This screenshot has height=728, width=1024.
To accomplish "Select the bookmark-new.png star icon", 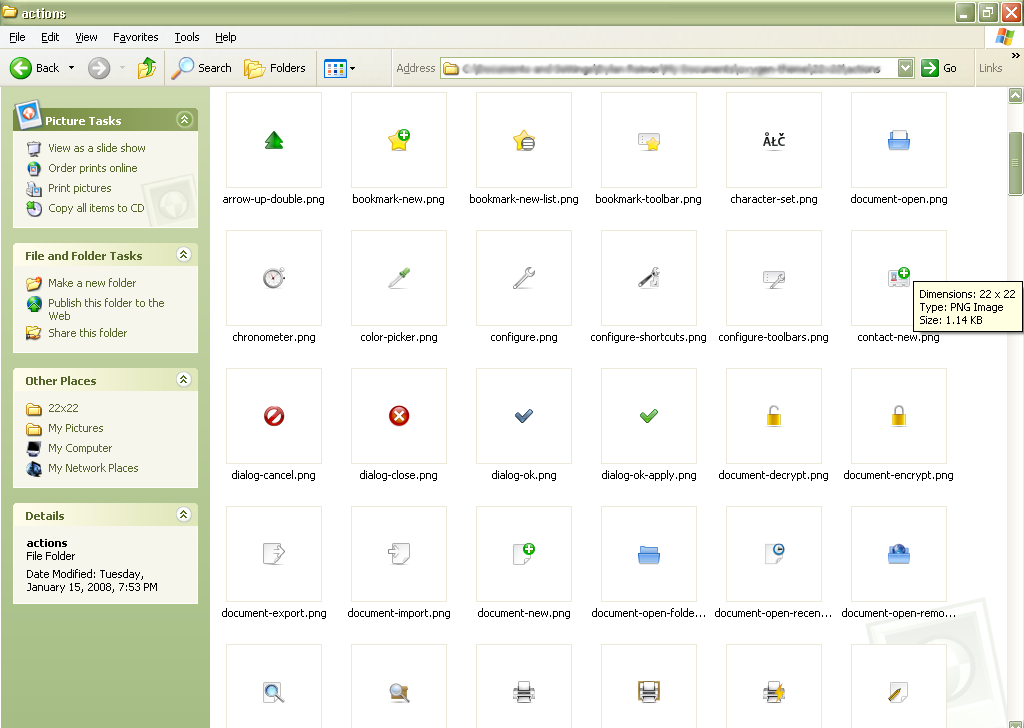I will (x=398, y=139).
